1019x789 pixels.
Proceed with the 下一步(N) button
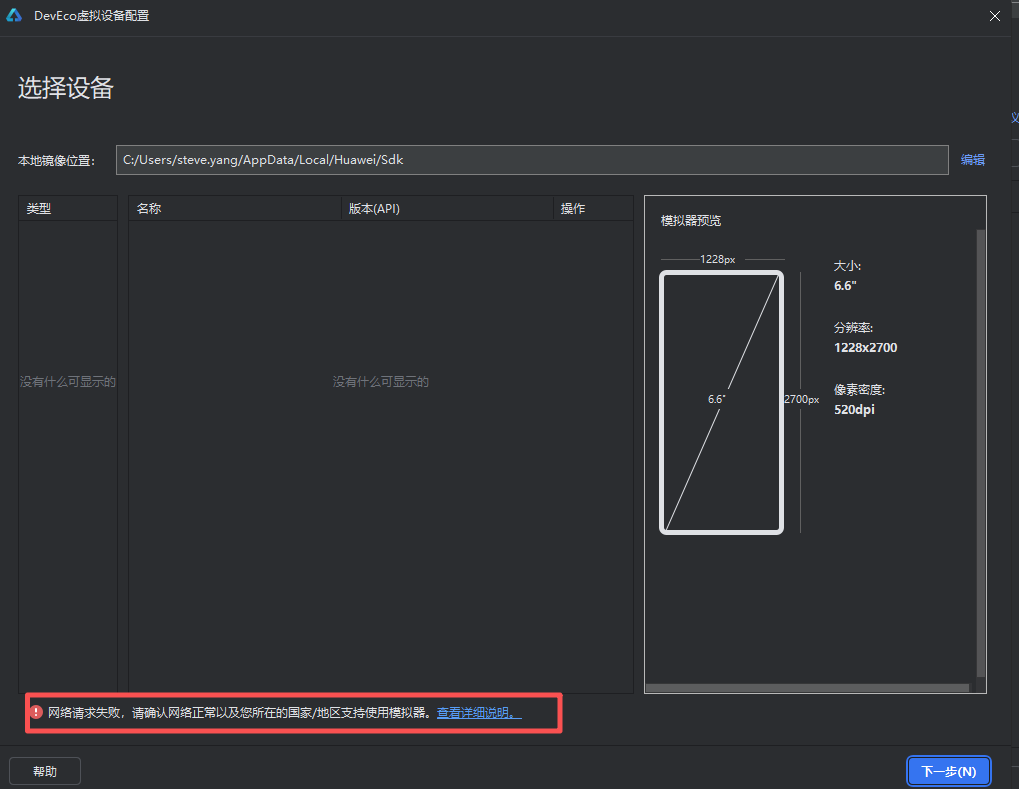pos(948,771)
